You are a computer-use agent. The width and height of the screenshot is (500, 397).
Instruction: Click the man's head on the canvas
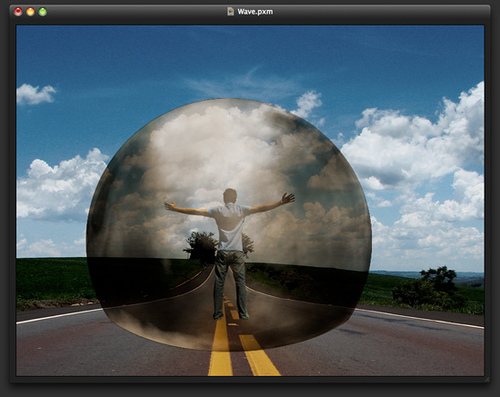point(230,196)
